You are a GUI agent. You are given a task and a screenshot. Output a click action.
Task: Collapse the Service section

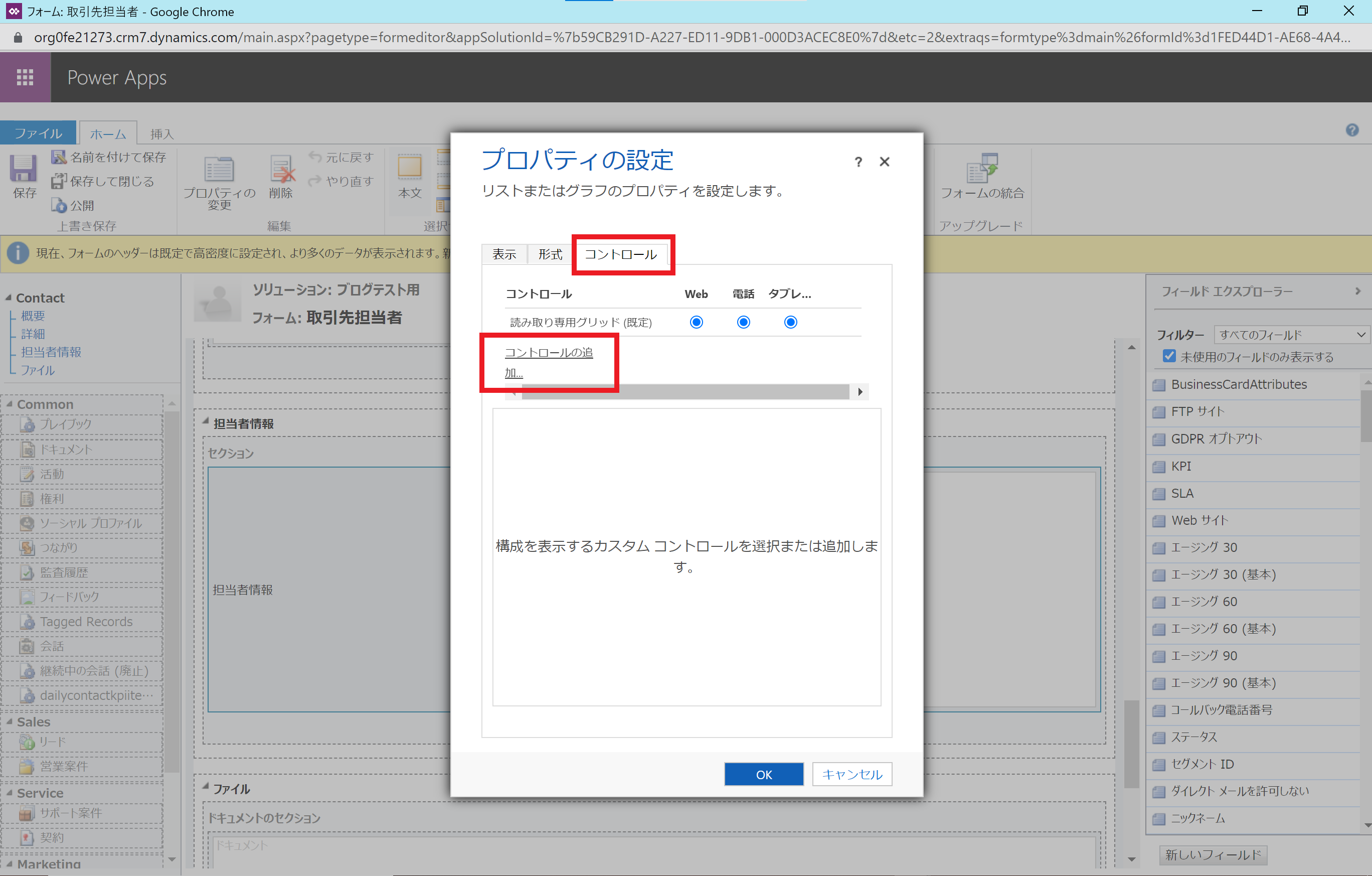tap(9, 792)
